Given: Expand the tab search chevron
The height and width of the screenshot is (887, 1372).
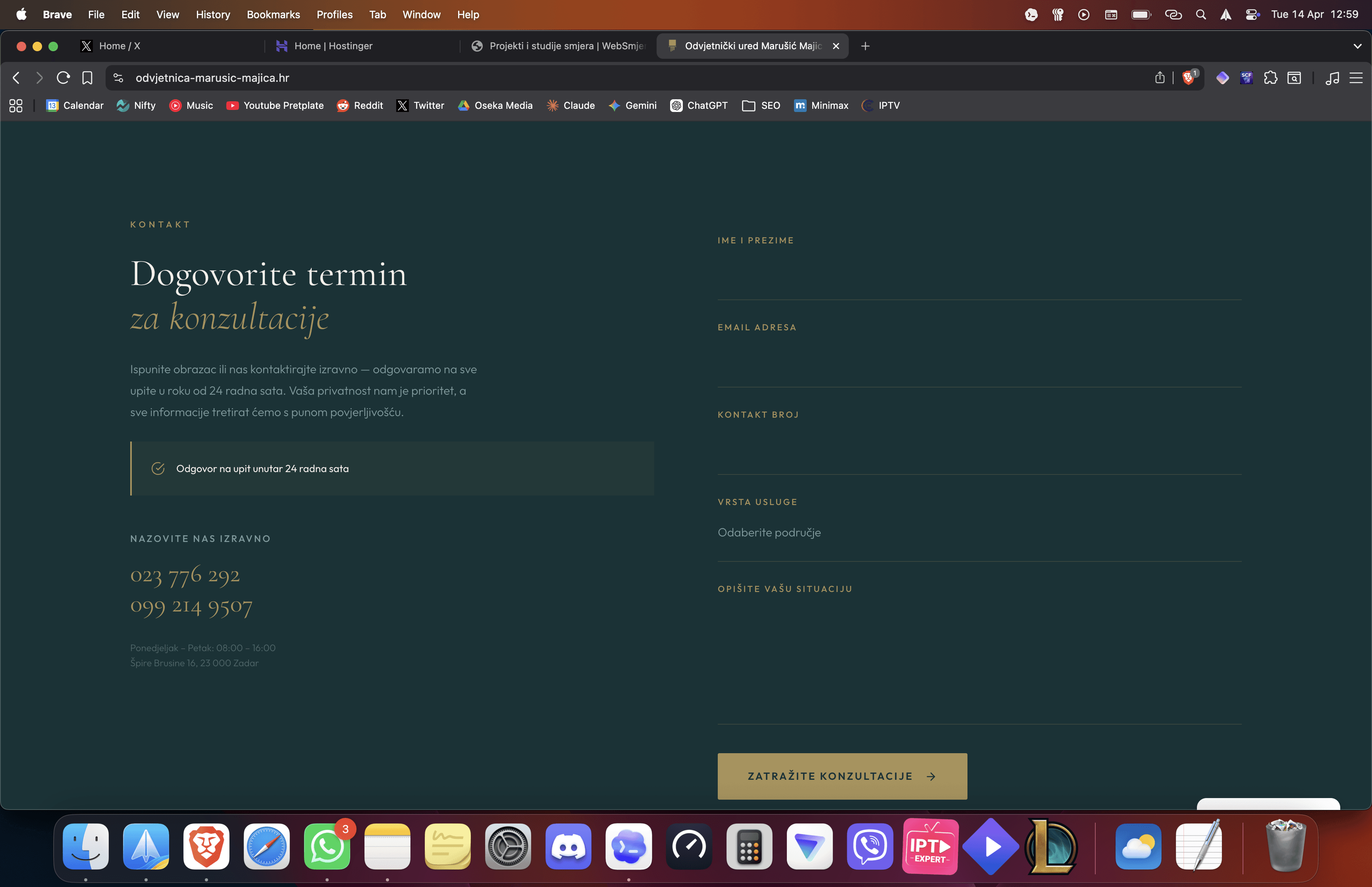Looking at the screenshot, I should [1357, 46].
